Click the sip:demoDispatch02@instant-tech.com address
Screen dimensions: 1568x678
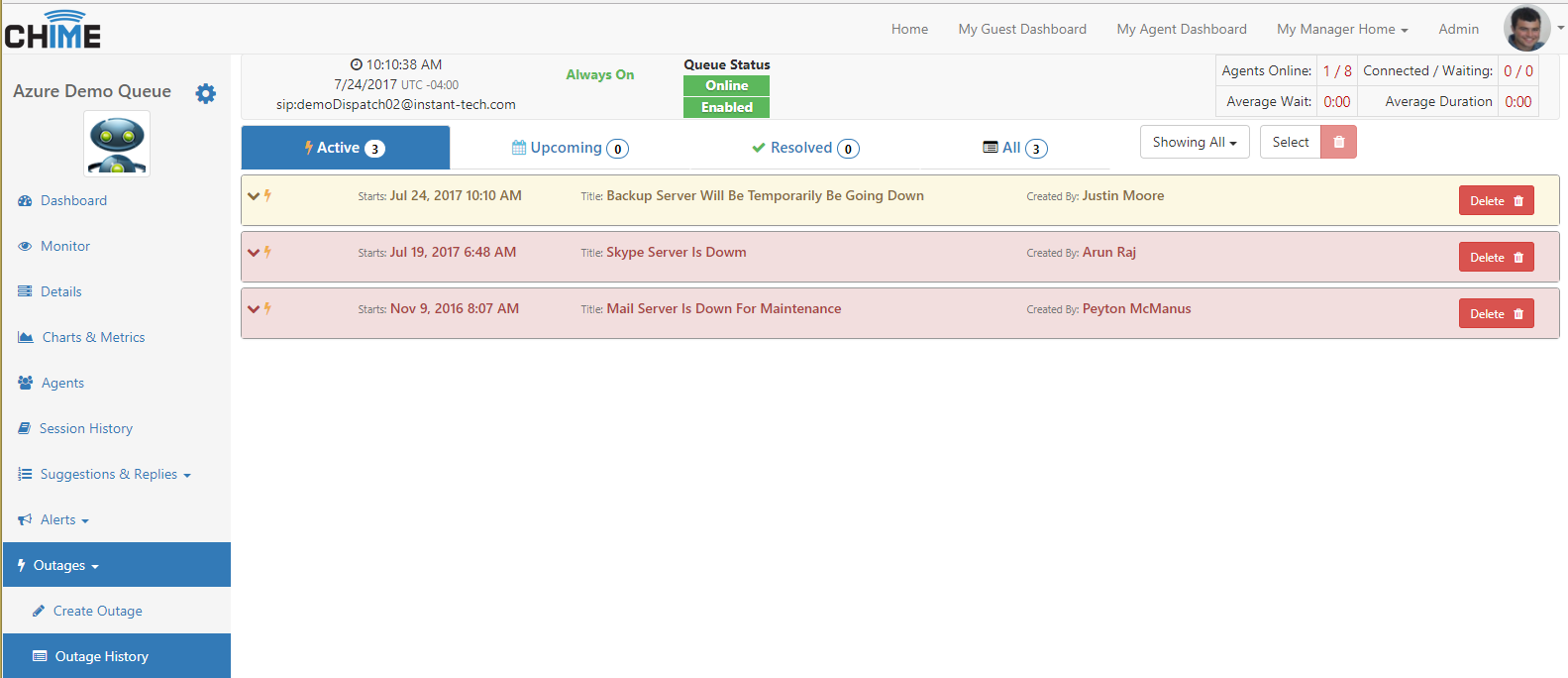(396, 104)
